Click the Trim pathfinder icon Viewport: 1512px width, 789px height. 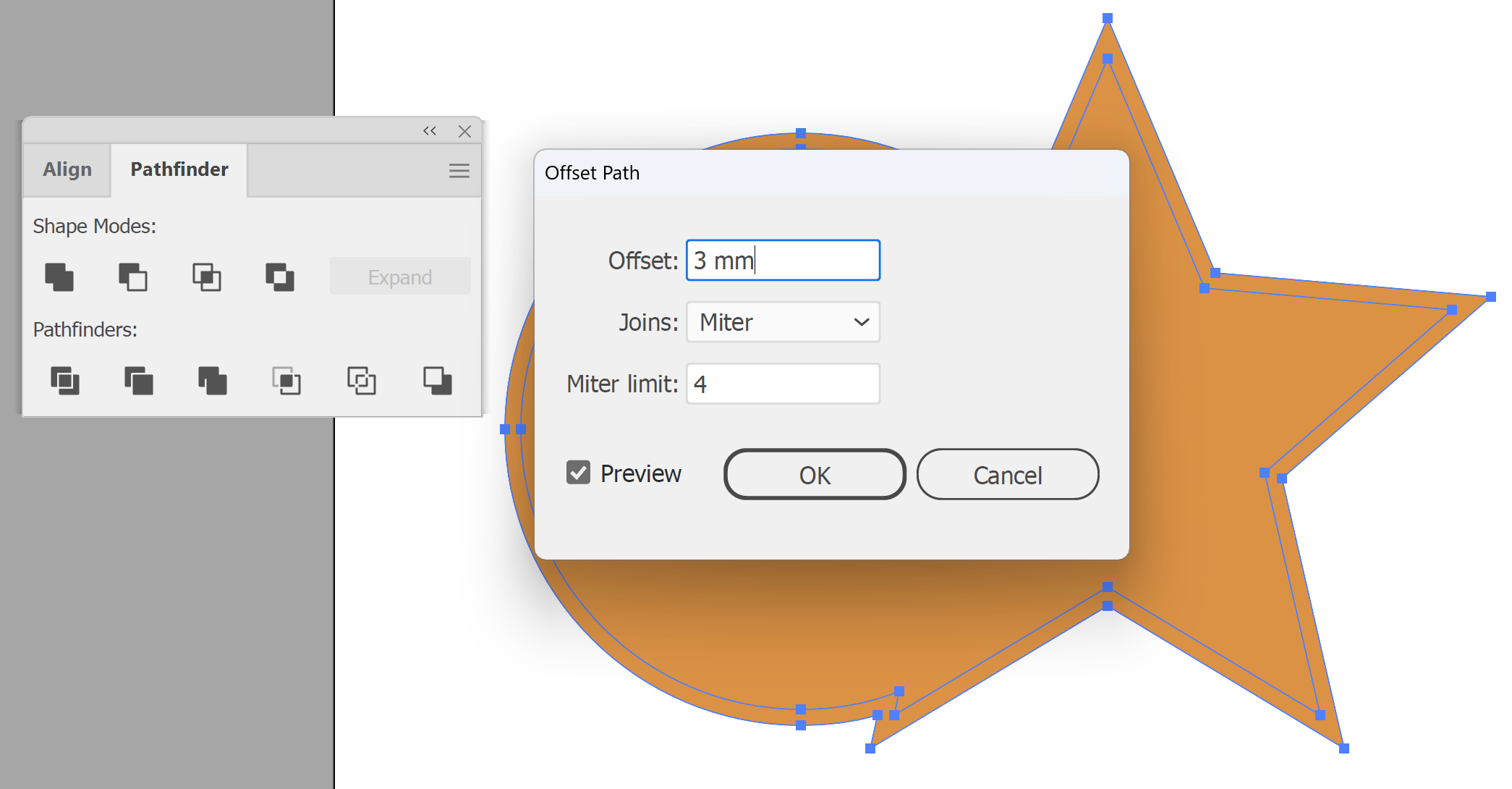[x=139, y=381]
